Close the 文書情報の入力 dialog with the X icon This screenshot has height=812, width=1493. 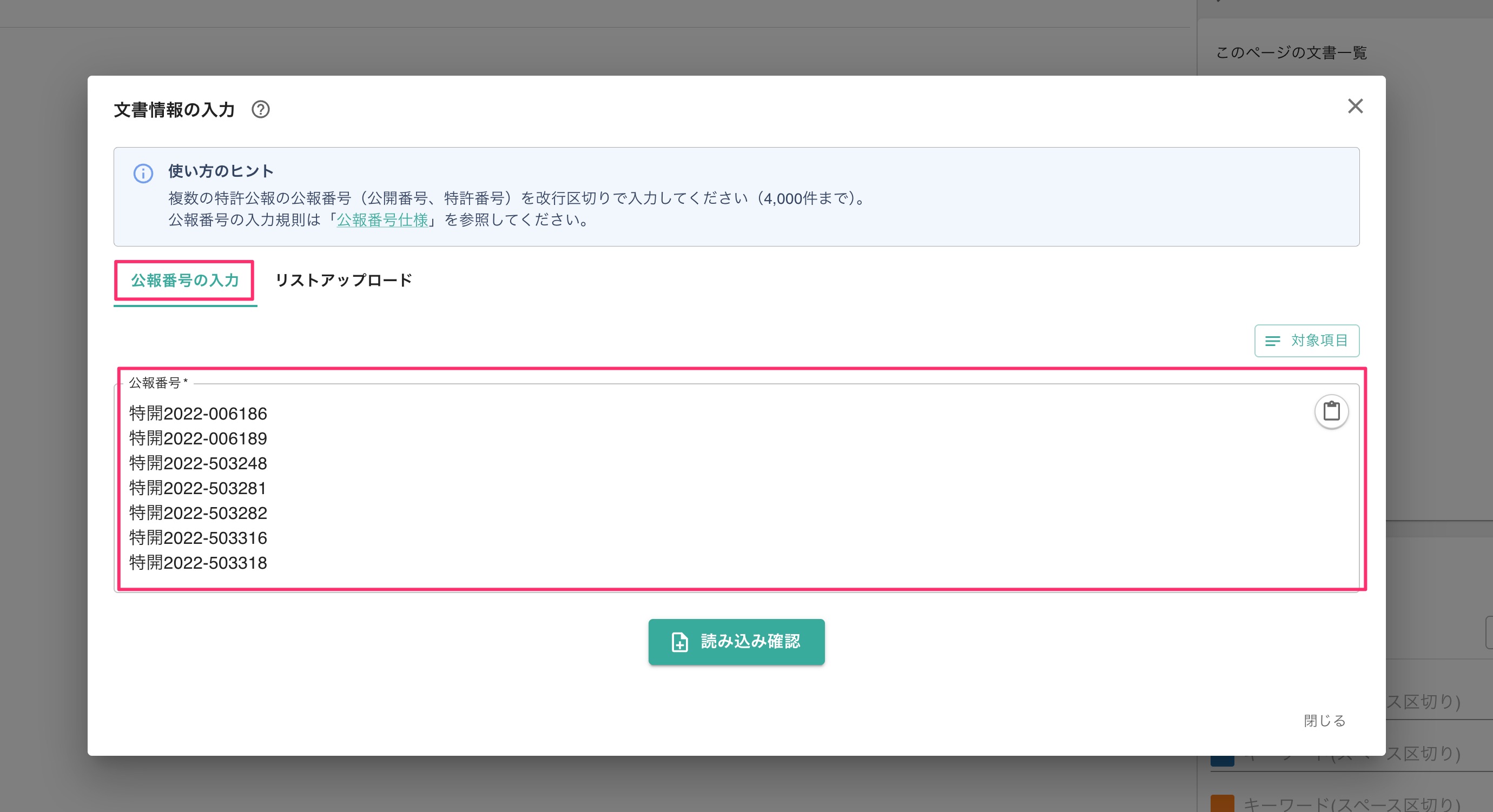tap(1356, 107)
